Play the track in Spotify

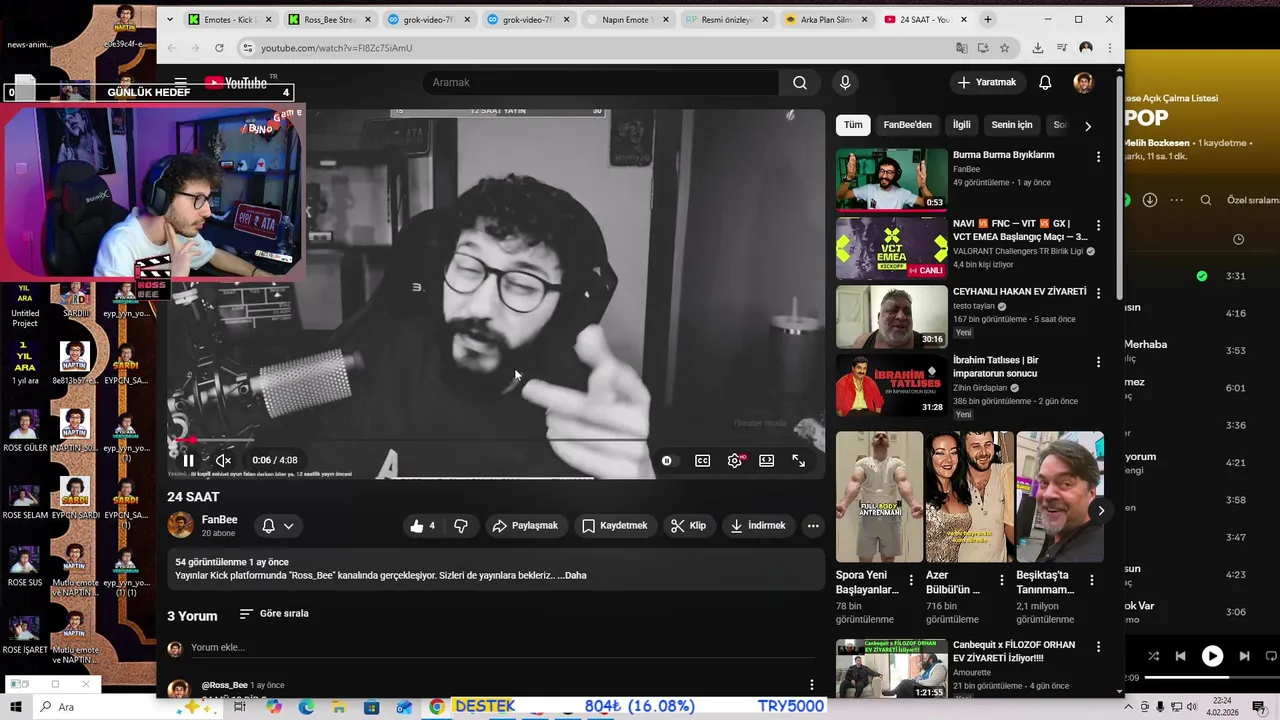(1212, 657)
